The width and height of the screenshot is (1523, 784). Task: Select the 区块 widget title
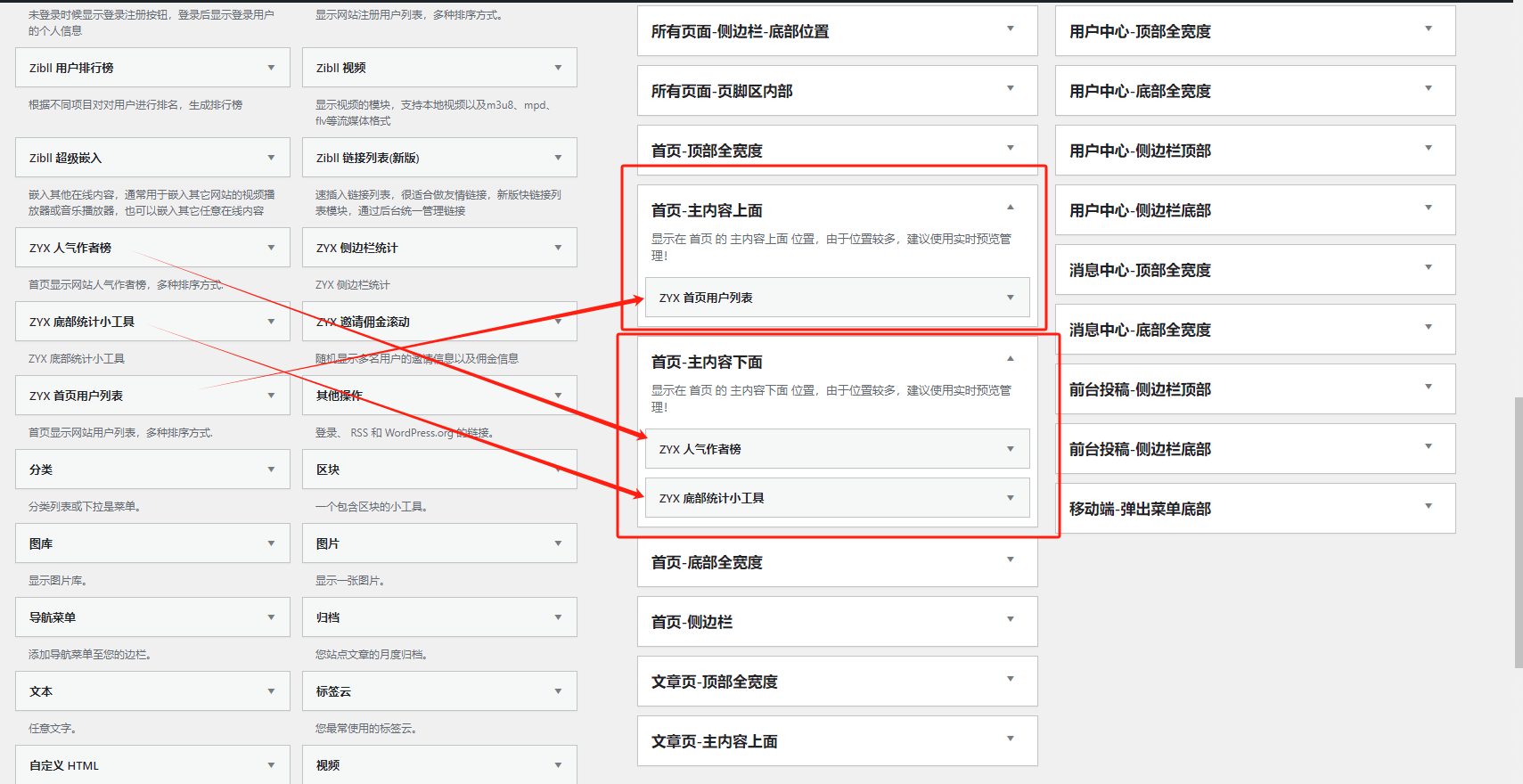[327, 470]
